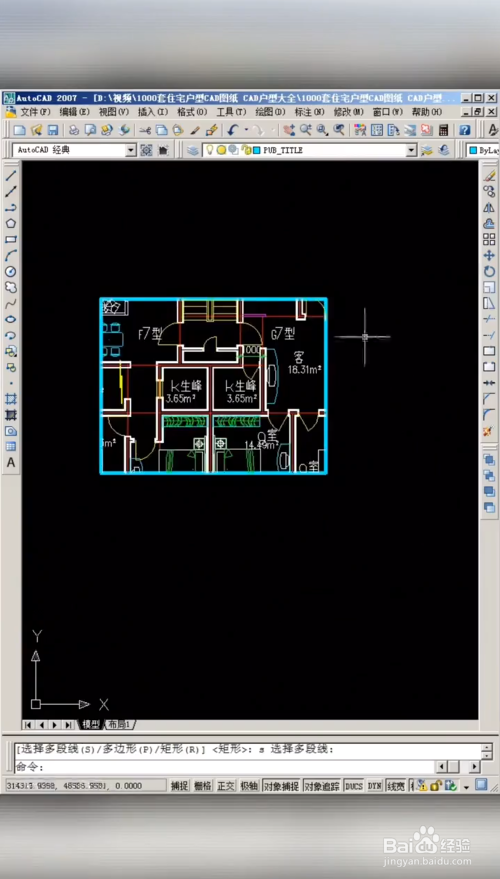Viewport: 500px width, 879px height.
Task: Open the 视图(V) menu
Action: point(114,112)
